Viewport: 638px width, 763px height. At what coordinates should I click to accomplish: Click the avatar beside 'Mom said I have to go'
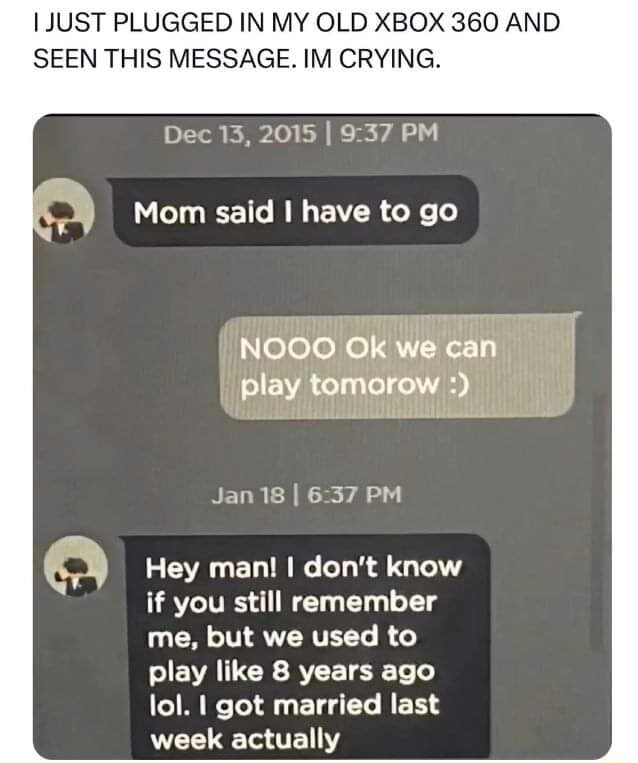point(64,211)
